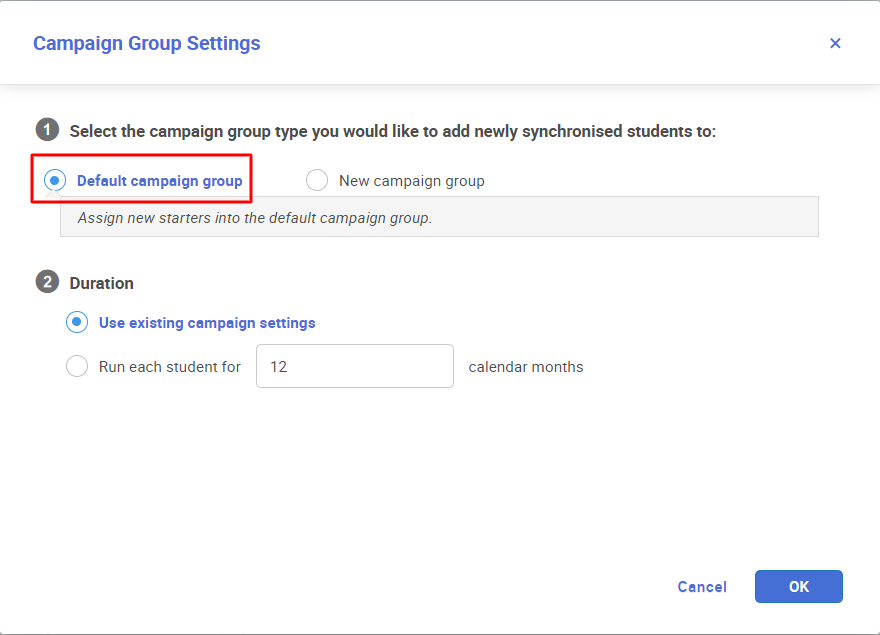This screenshot has height=635, width=880.
Task: Click the 'calendar months' text
Action: coord(526,367)
